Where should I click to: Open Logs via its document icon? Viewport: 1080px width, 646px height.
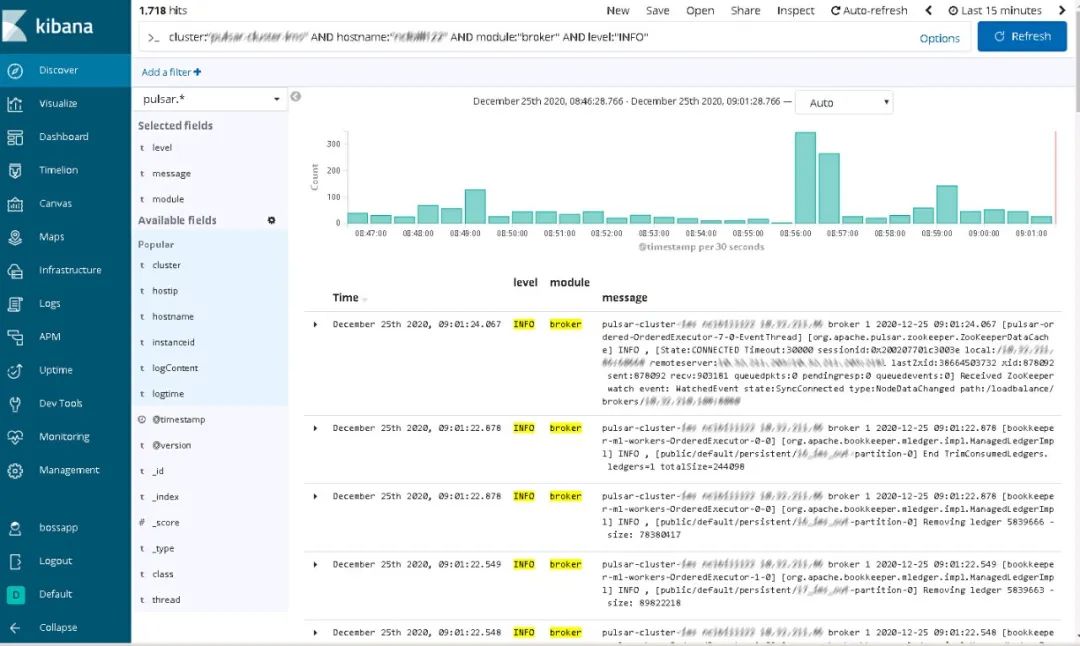coord(15,304)
